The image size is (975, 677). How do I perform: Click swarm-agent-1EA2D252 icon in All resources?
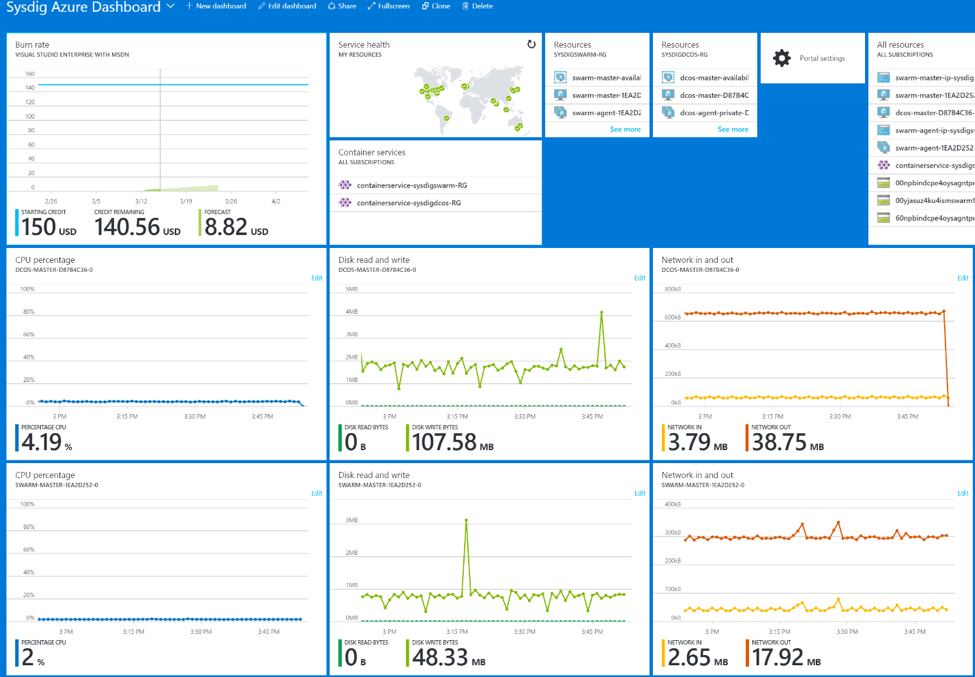(x=884, y=148)
